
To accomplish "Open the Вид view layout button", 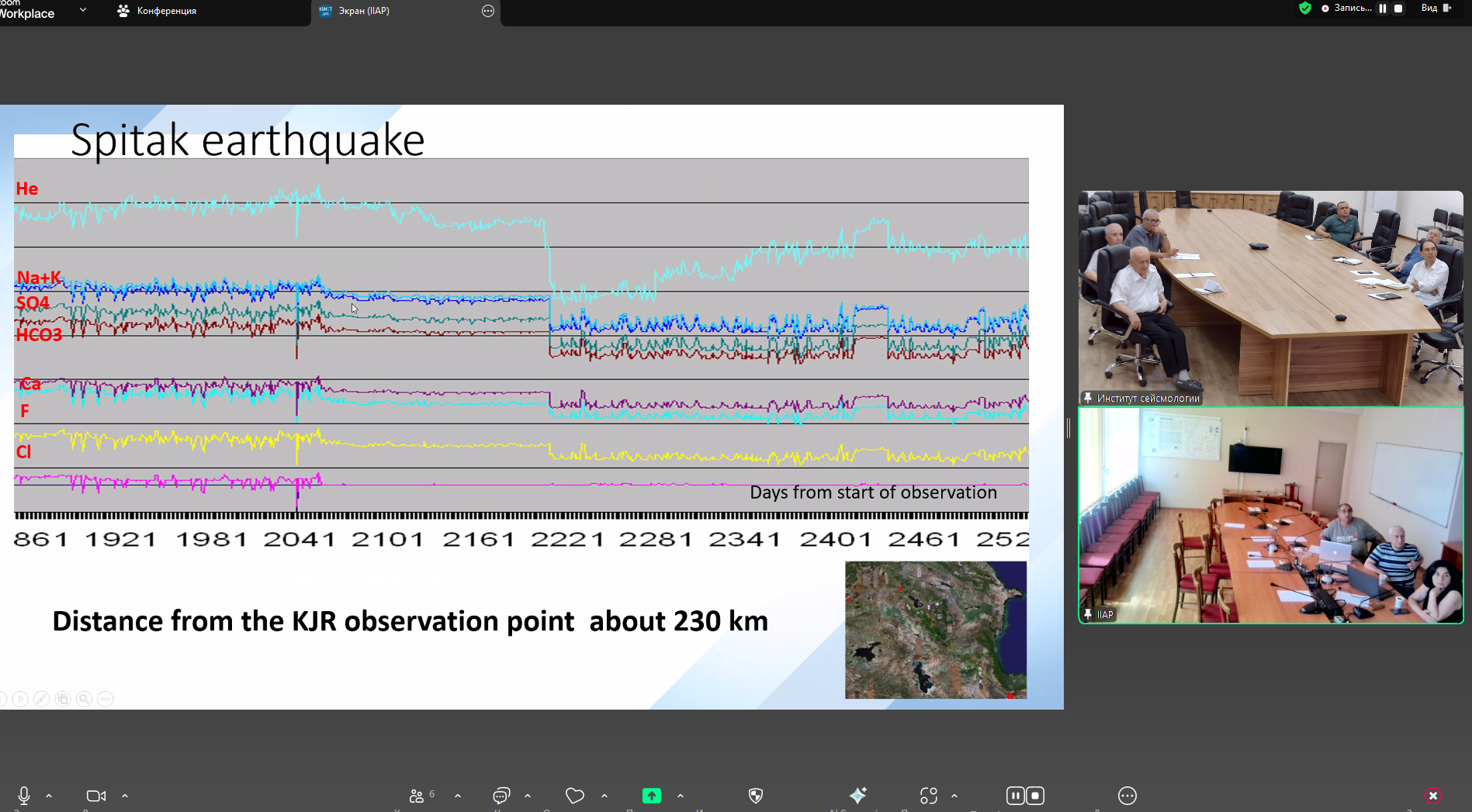I will [1436, 9].
